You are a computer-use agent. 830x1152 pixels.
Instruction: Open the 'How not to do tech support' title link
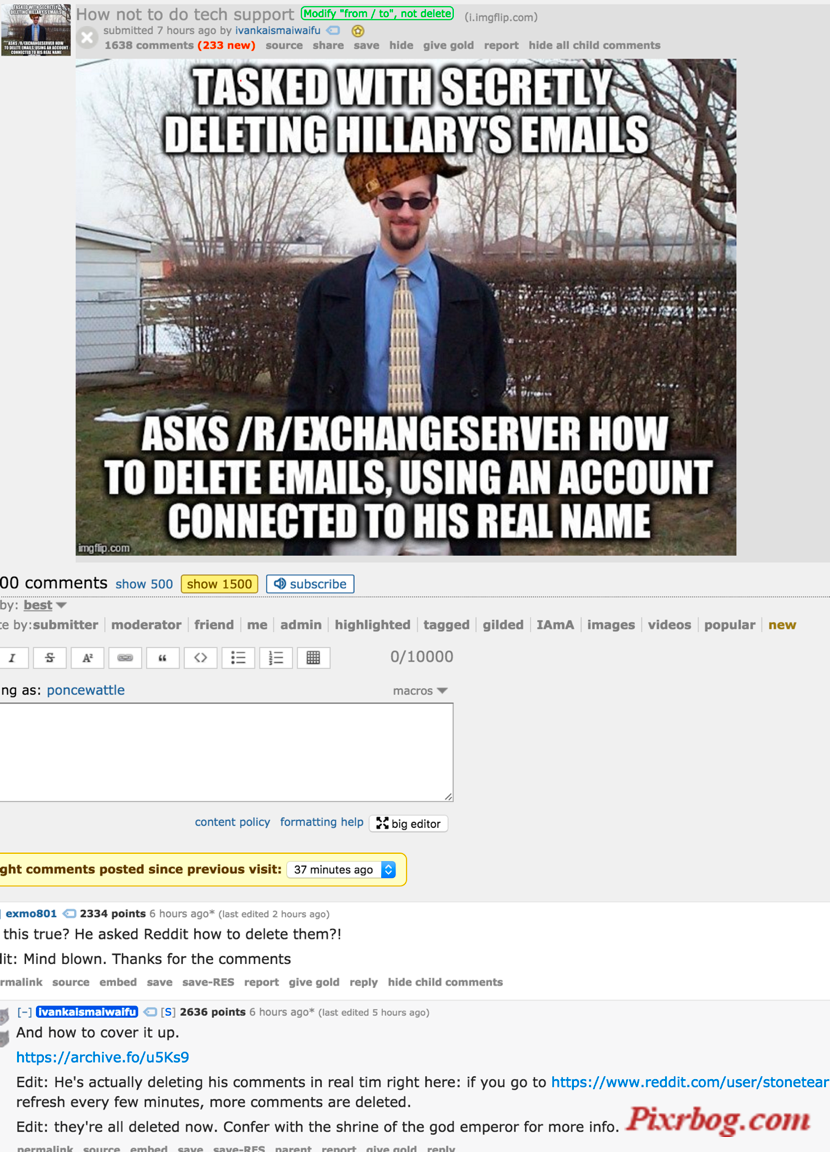[x=185, y=14]
